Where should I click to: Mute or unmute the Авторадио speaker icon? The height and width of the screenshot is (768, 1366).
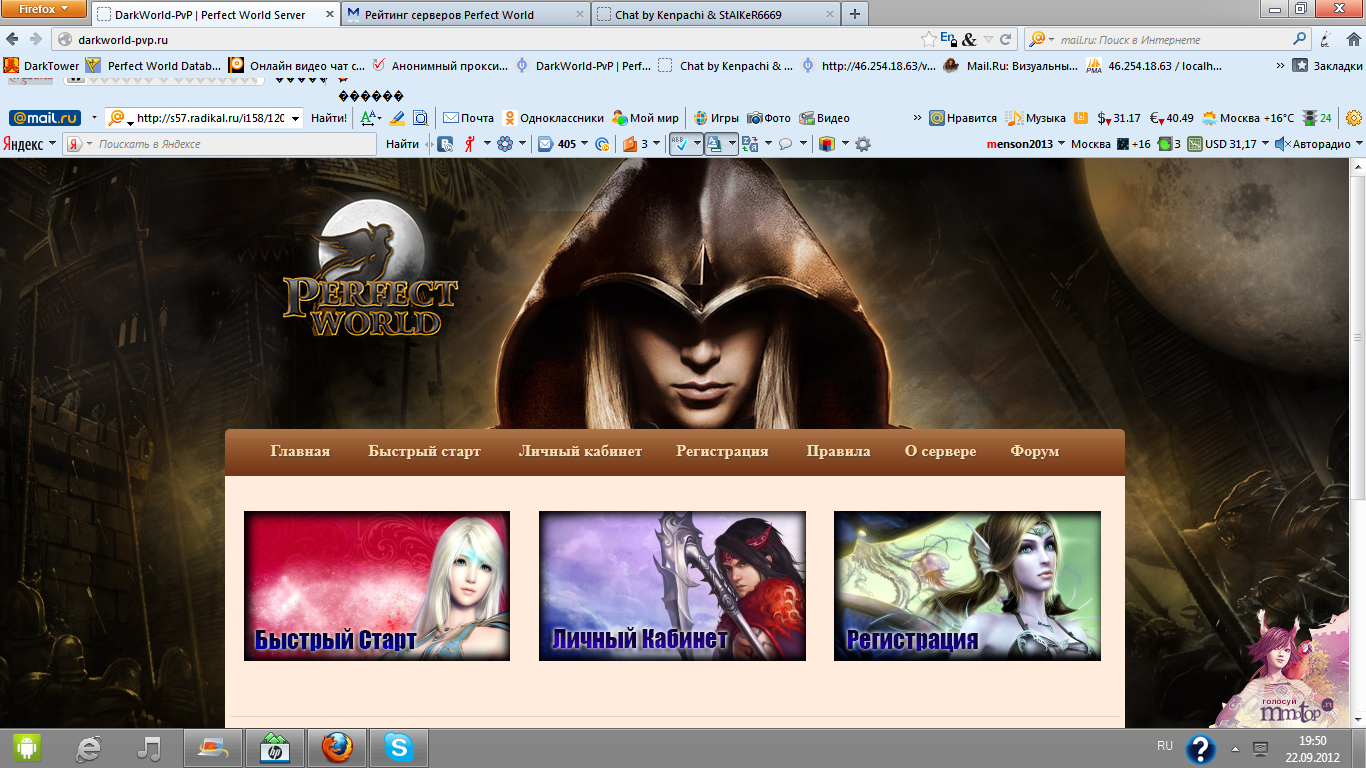tap(1282, 144)
